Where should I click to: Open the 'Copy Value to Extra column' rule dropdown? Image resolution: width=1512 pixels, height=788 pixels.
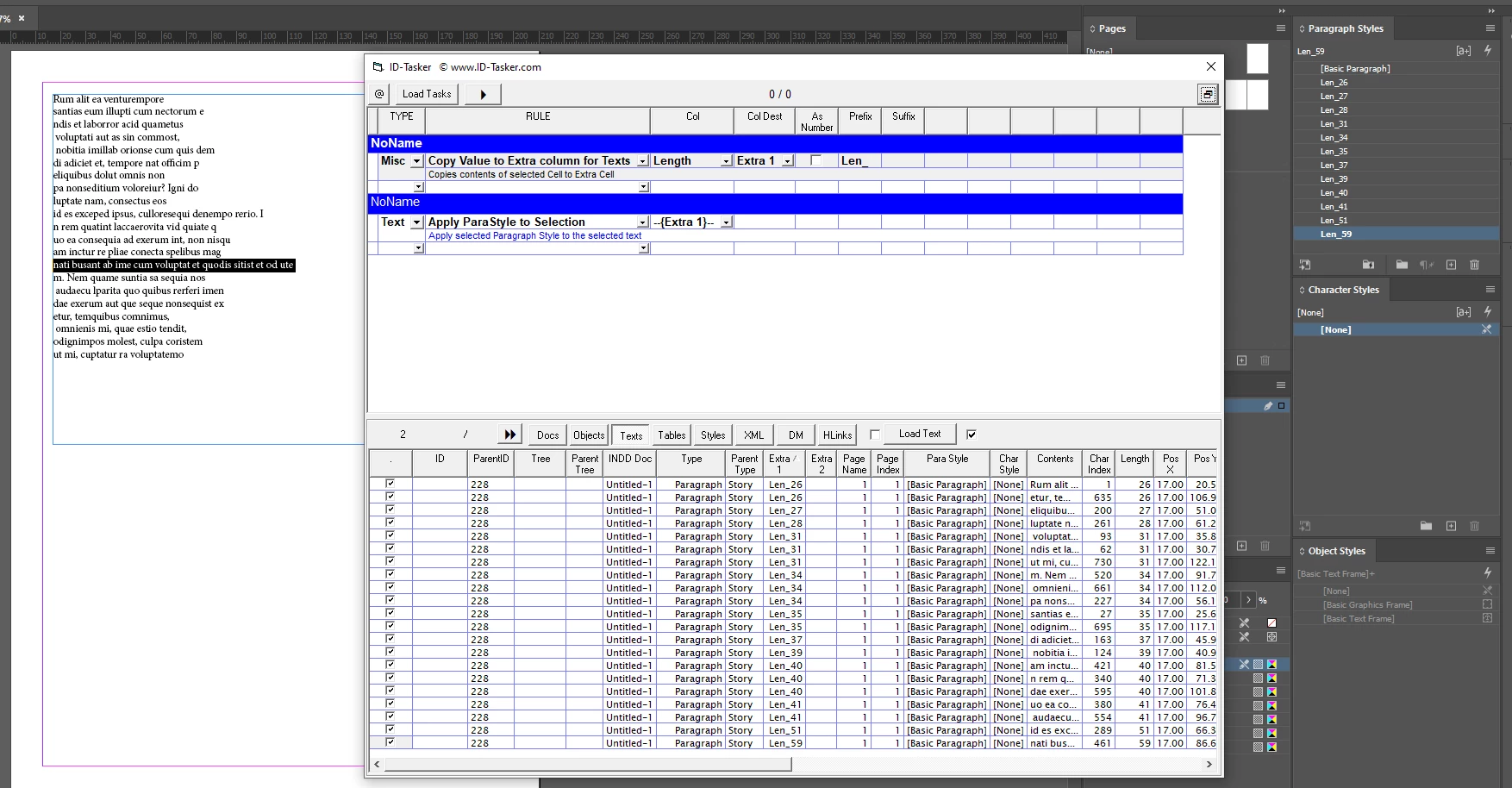[x=642, y=161]
